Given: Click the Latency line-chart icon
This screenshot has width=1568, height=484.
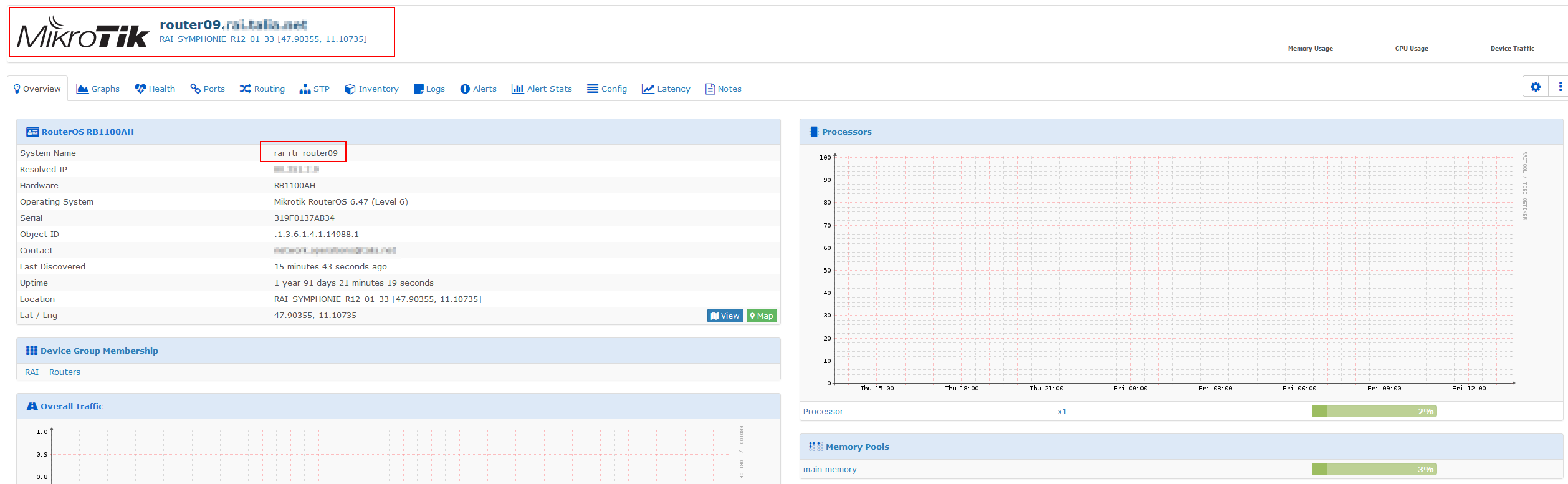Looking at the screenshot, I should pyautogui.click(x=648, y=89).
